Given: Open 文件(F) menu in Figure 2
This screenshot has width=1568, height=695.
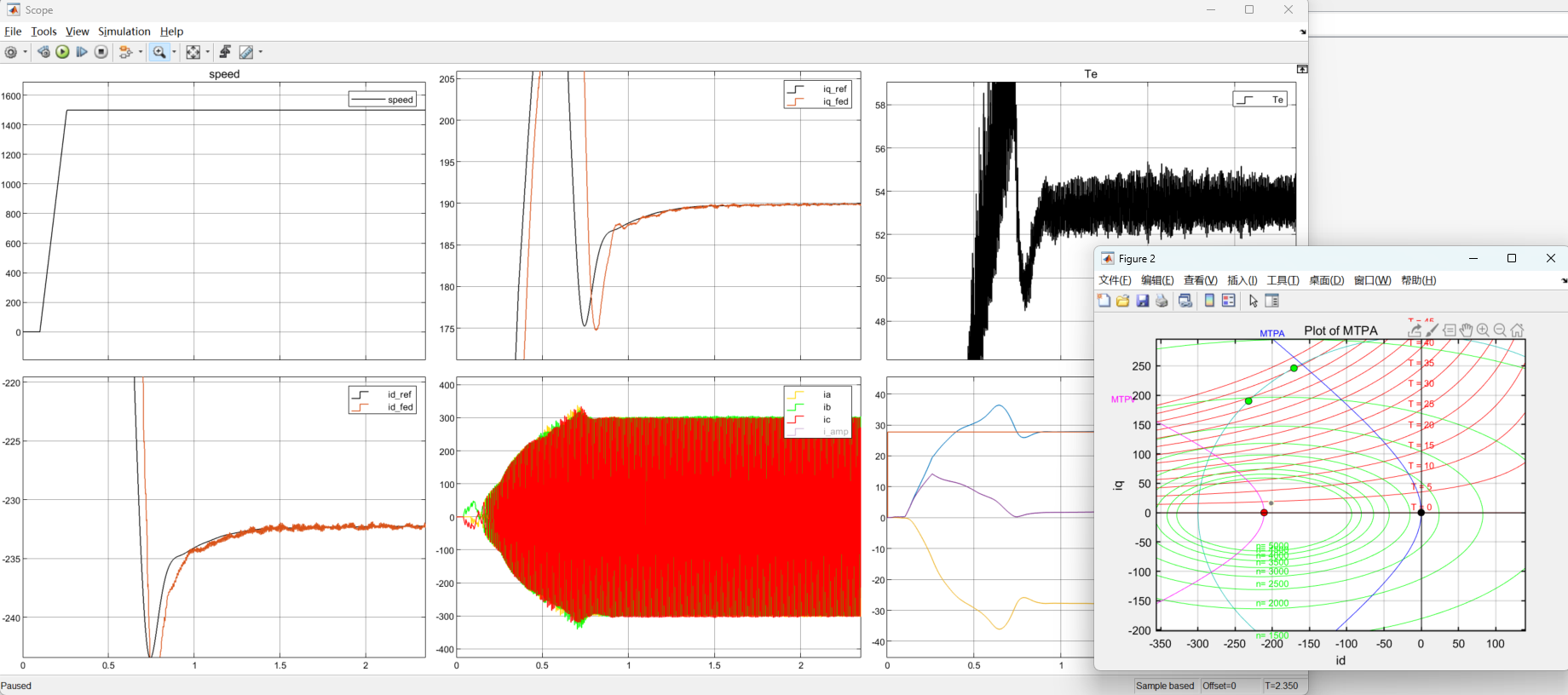Looking at the screenshot, I should tap(1115, 280).
